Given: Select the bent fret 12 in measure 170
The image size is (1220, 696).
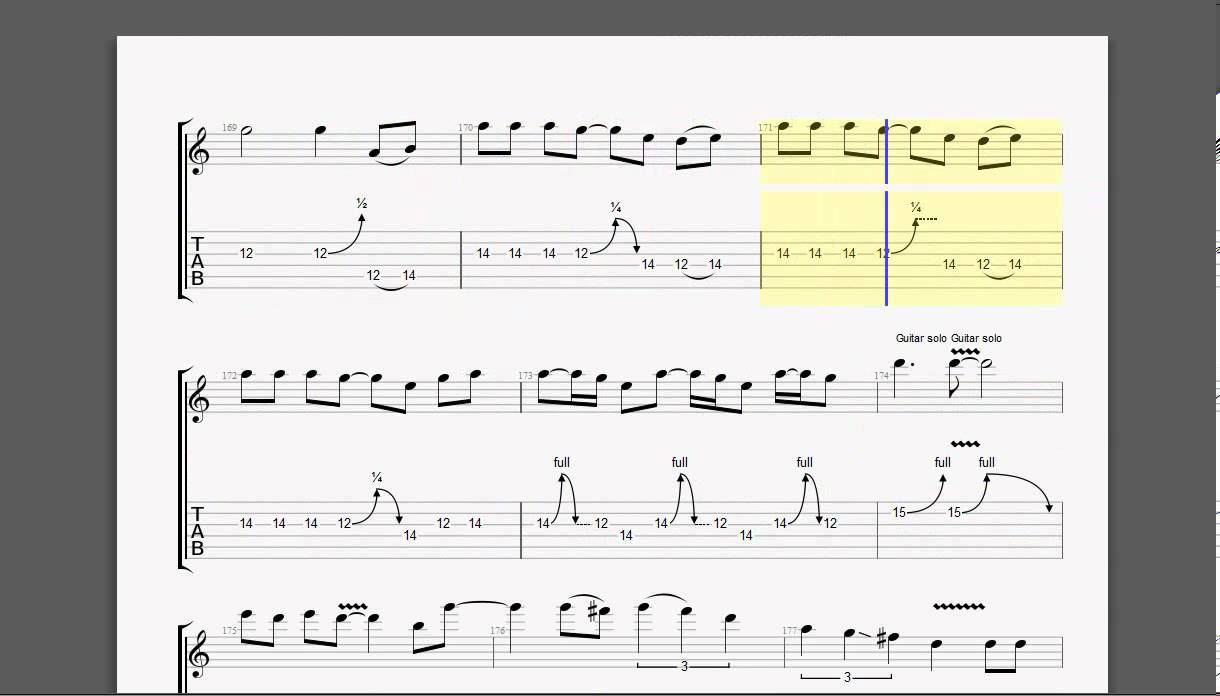Looking at the screenshot, I should 582,253.
